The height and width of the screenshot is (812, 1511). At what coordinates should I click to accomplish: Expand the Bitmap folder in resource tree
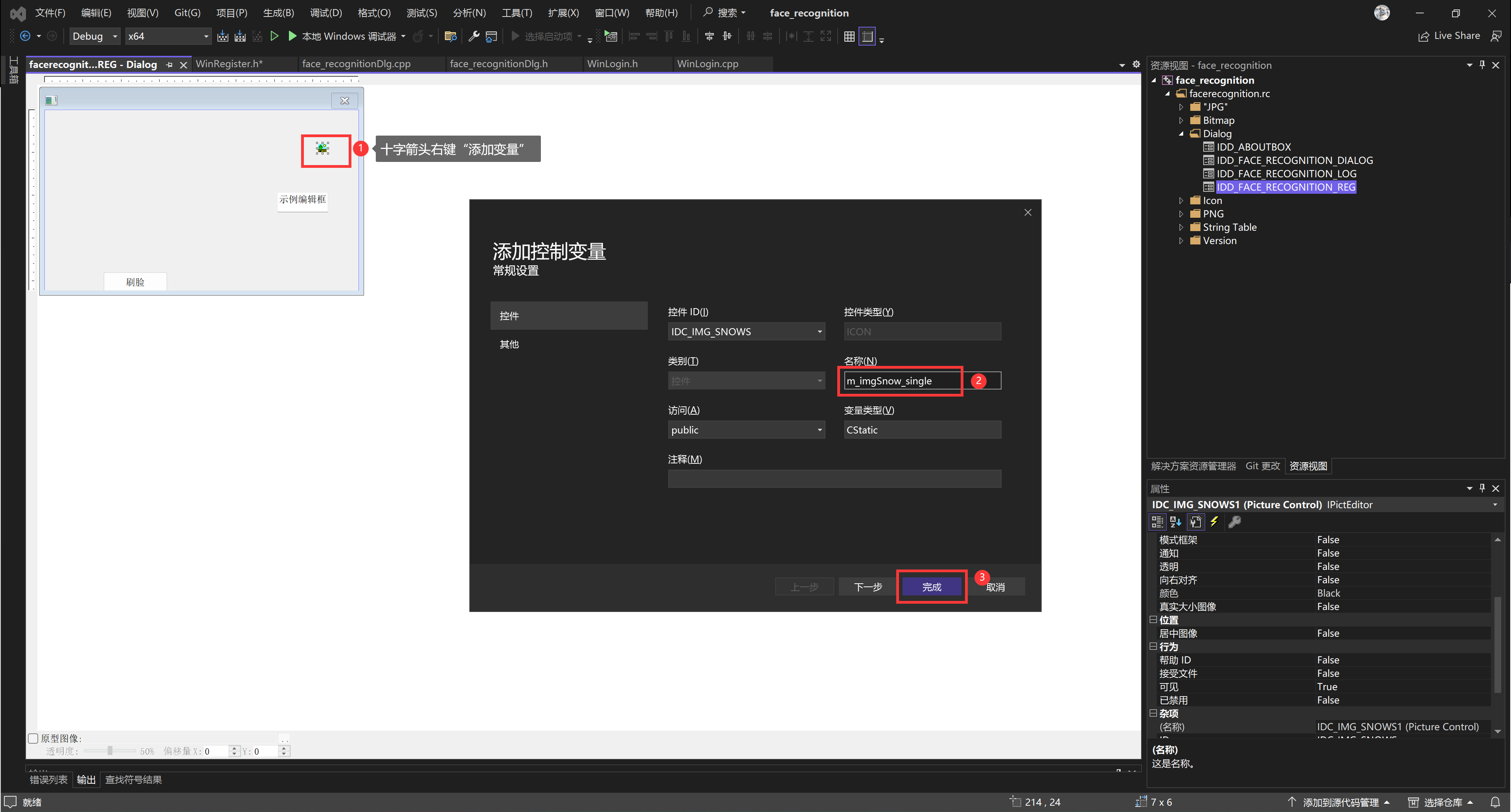[x=1181, y=120]
